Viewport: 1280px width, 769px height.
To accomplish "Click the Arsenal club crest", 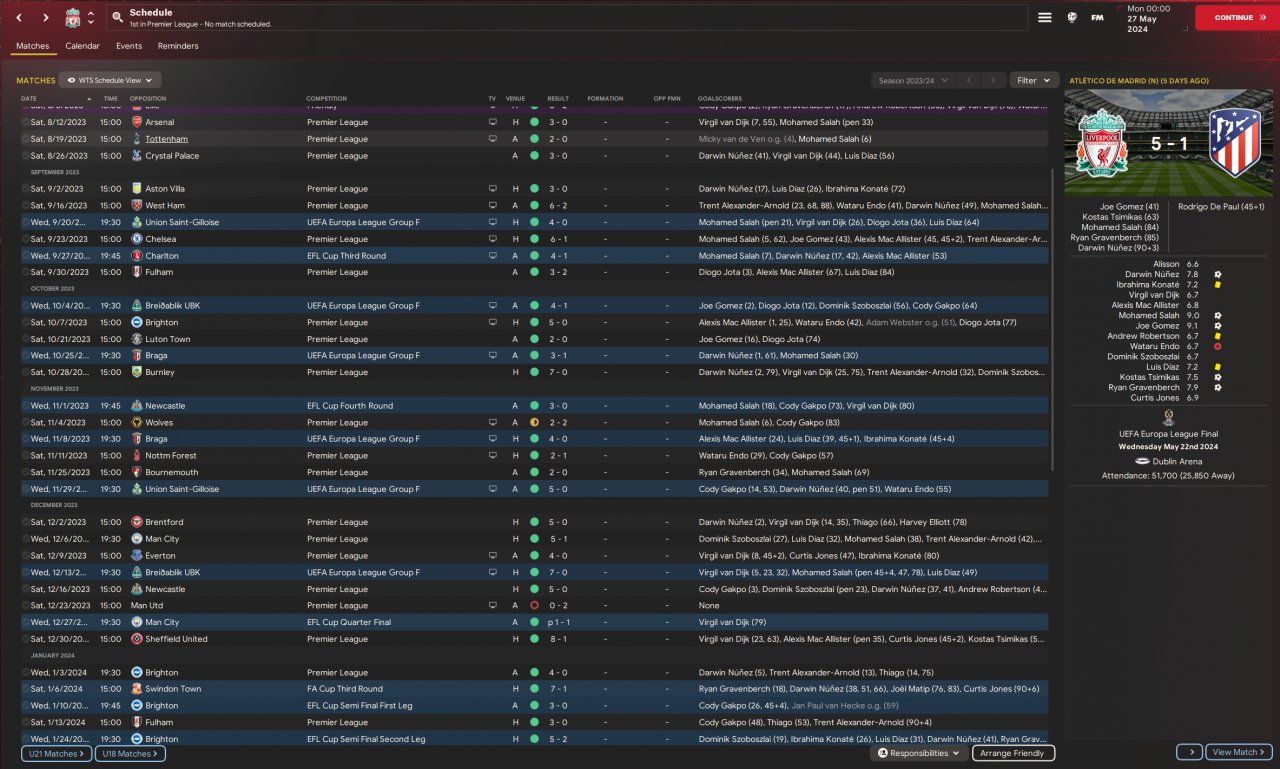I will pyautogui.click(x=137, y=122).
